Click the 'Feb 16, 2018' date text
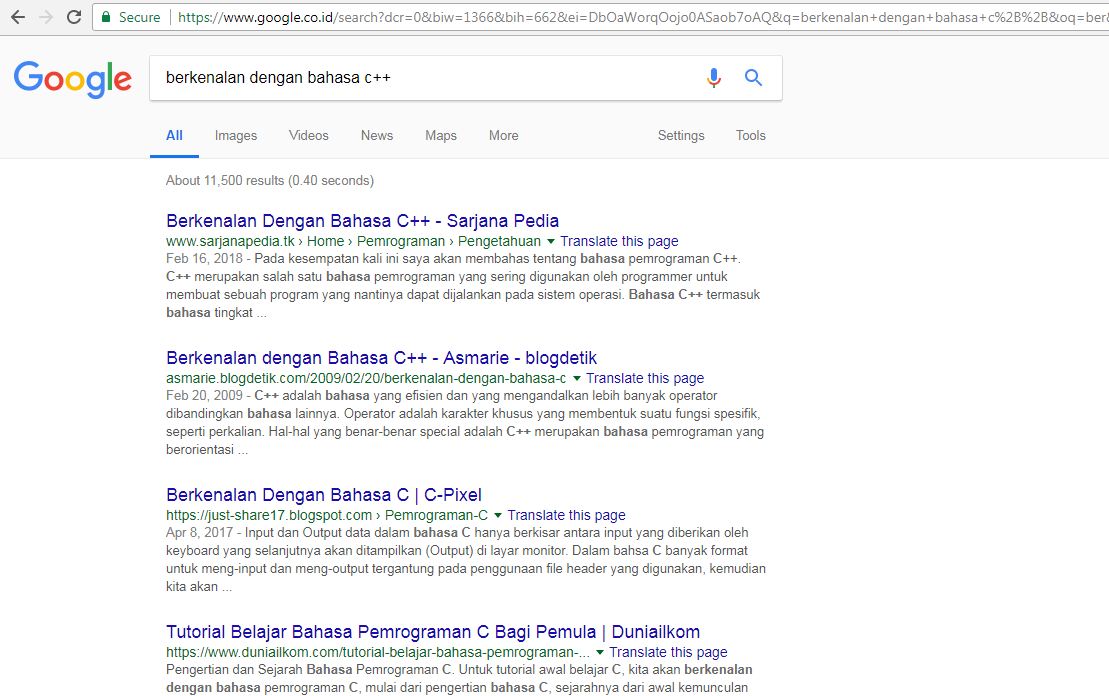Viewport: 1109px width, 696px height. point(204,259)
